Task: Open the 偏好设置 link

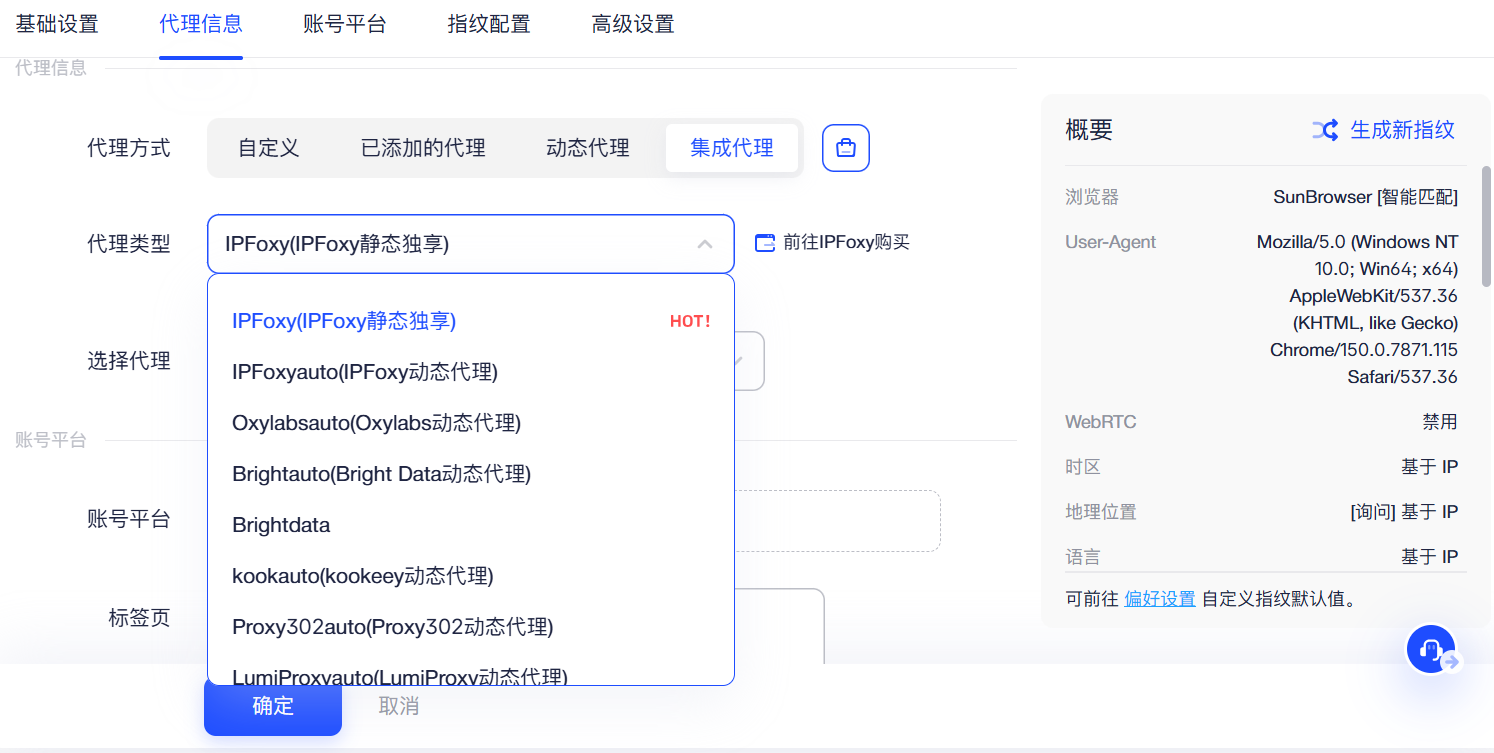Action: pos(1160,599)
